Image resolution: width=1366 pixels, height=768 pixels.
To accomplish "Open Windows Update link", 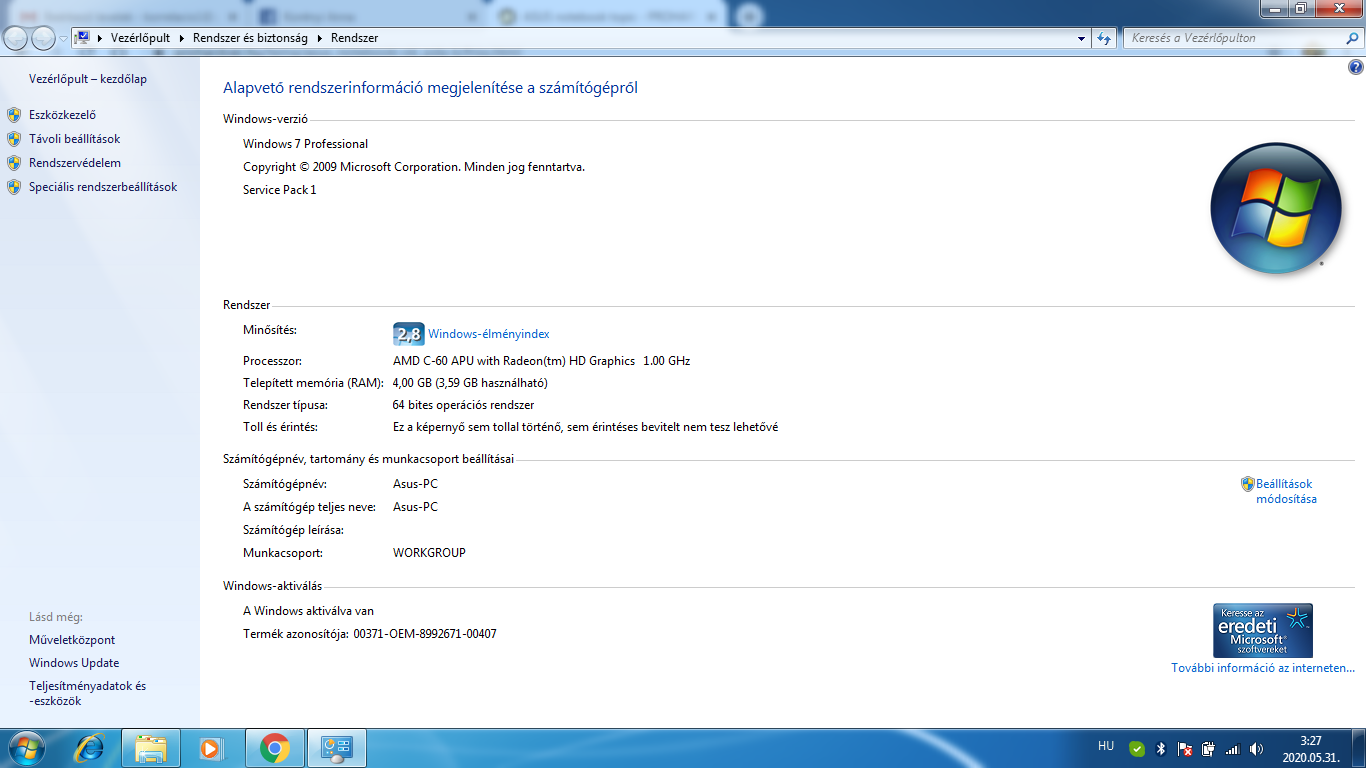I will (x=74, y=663).
